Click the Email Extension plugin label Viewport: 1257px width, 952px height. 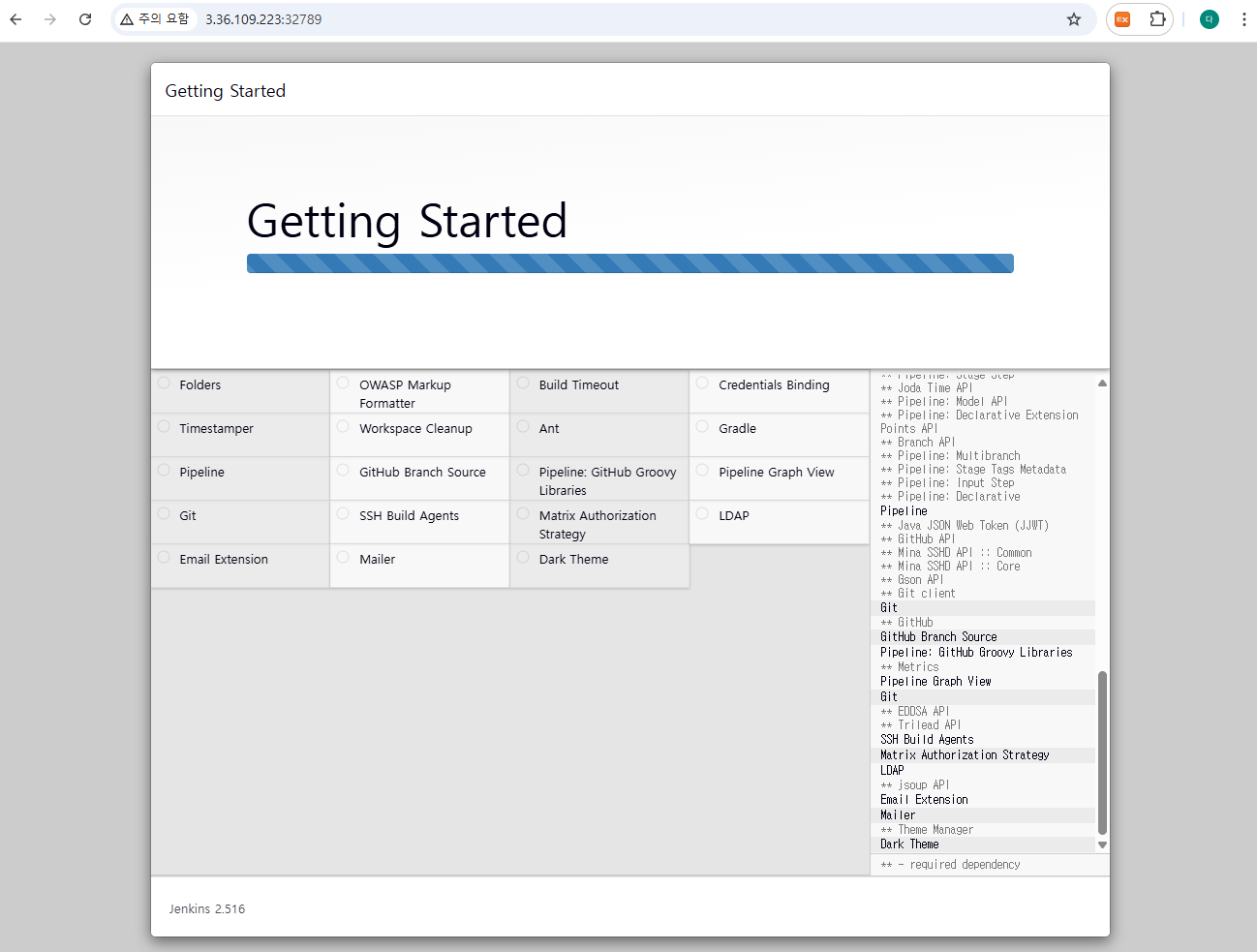coord(224,559)
